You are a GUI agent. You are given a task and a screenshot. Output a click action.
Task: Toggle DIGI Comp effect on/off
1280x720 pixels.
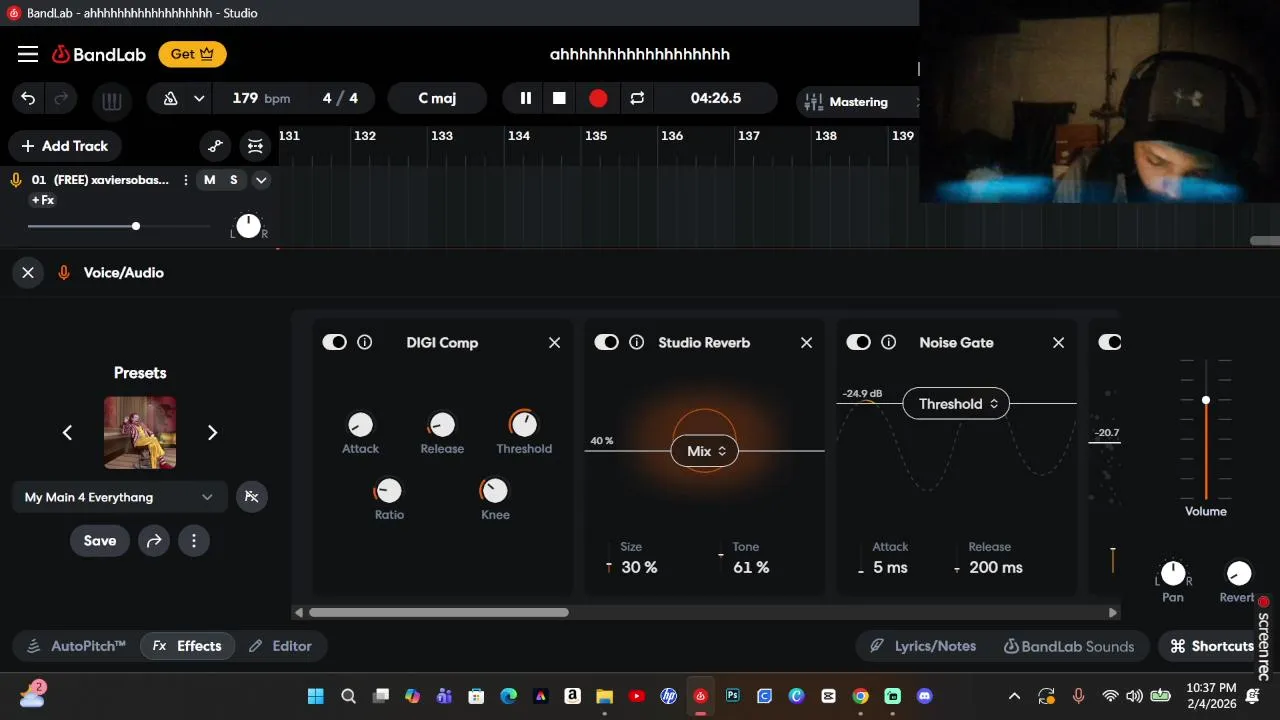334,342
